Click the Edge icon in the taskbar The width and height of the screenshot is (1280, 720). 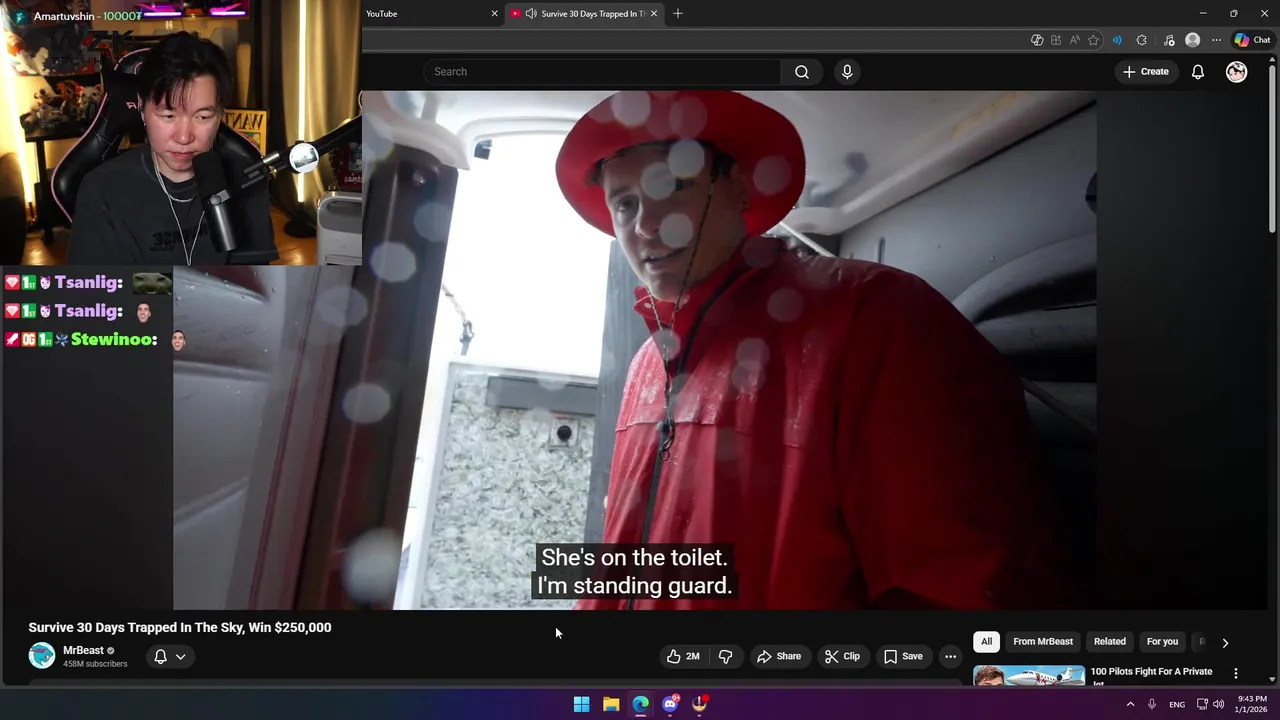click(x=641, y=704)
